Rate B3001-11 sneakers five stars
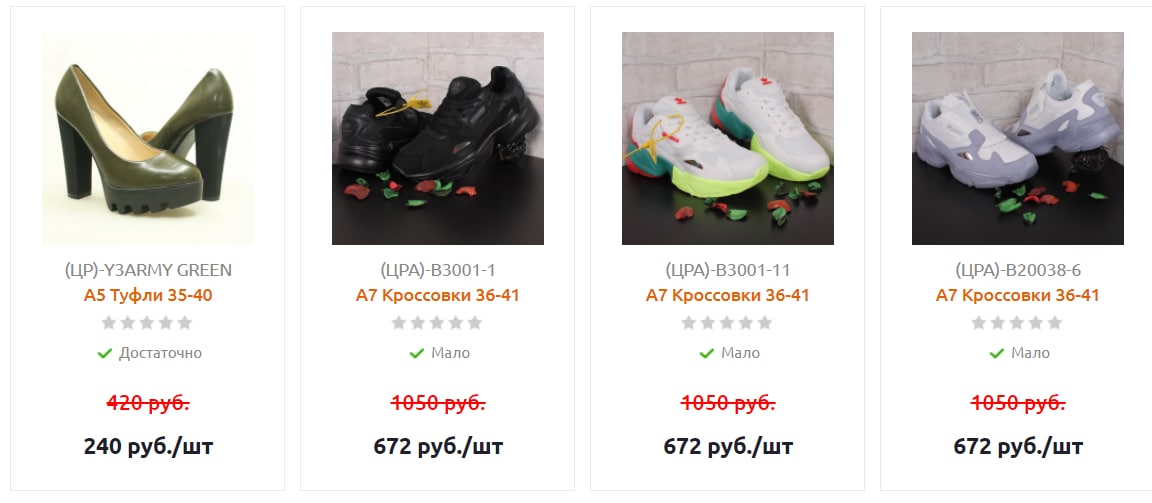 [765, 322]
